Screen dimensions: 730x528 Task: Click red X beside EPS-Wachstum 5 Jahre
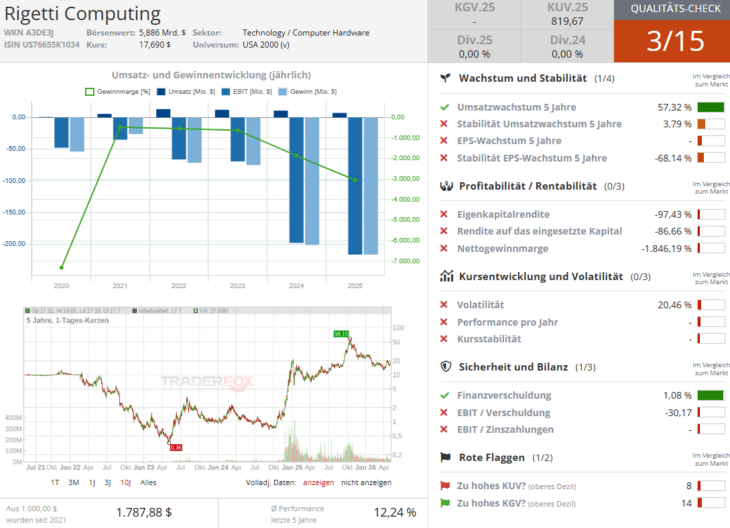tap(444, 141)
